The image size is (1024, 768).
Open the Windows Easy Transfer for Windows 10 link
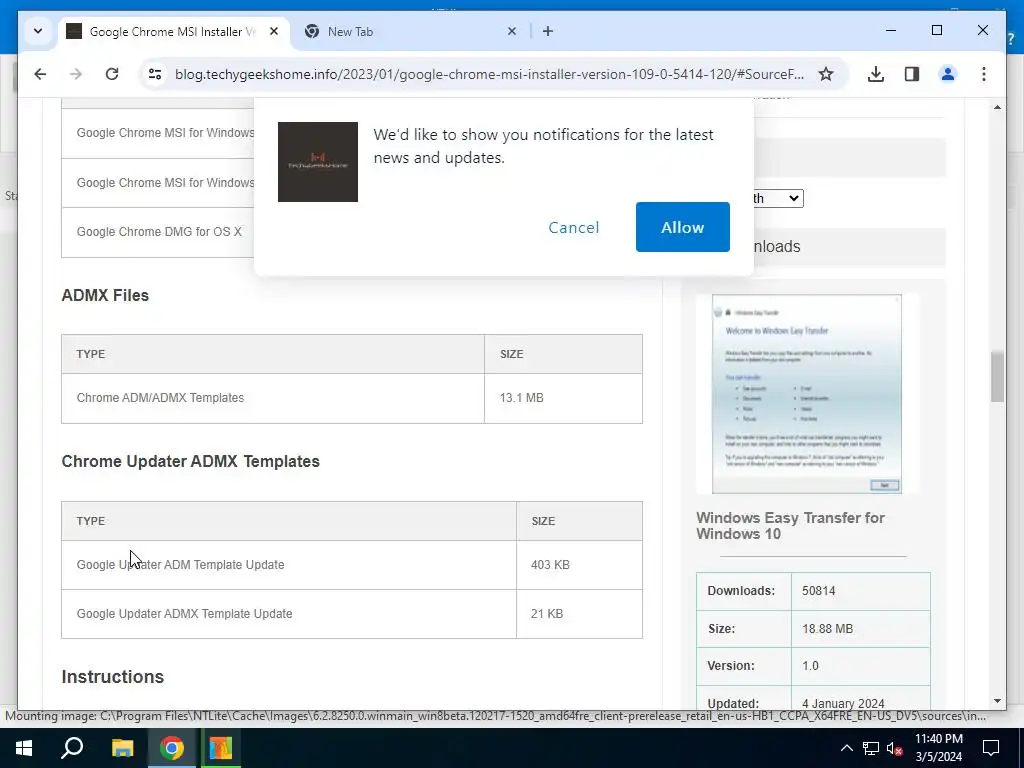click(790, 526)
